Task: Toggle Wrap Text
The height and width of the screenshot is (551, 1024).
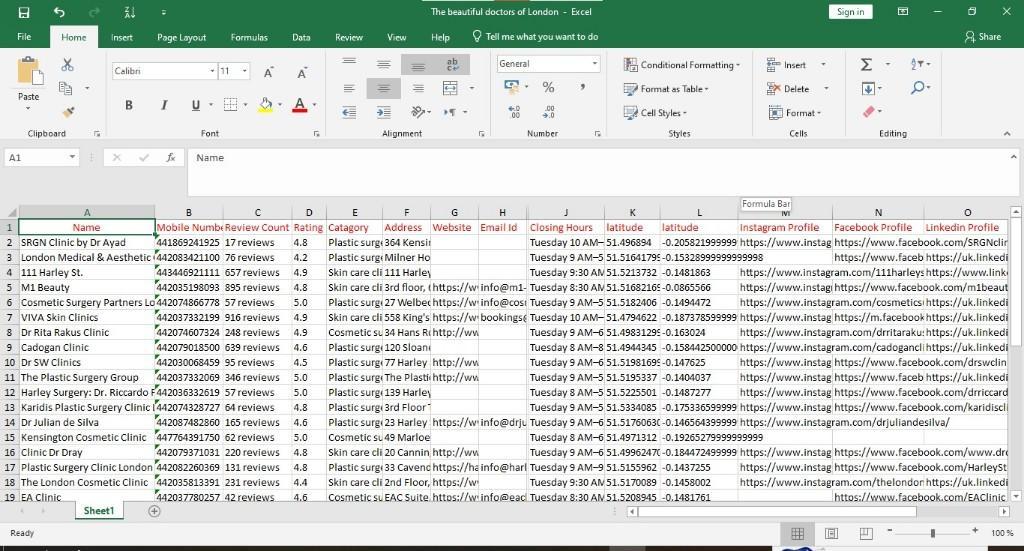Action: [x=452, y=64]
